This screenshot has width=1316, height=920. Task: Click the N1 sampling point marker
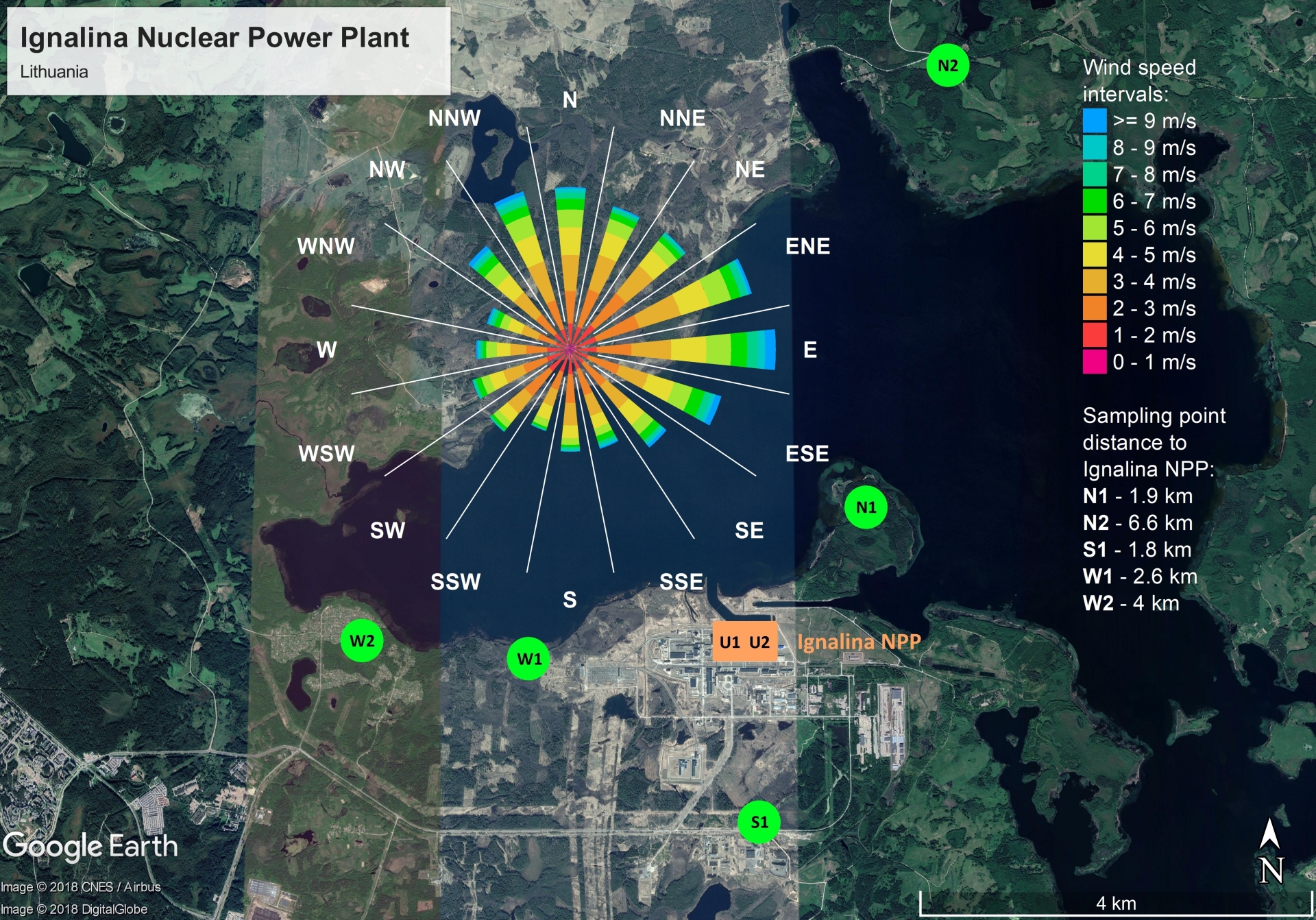coord(866,507)
